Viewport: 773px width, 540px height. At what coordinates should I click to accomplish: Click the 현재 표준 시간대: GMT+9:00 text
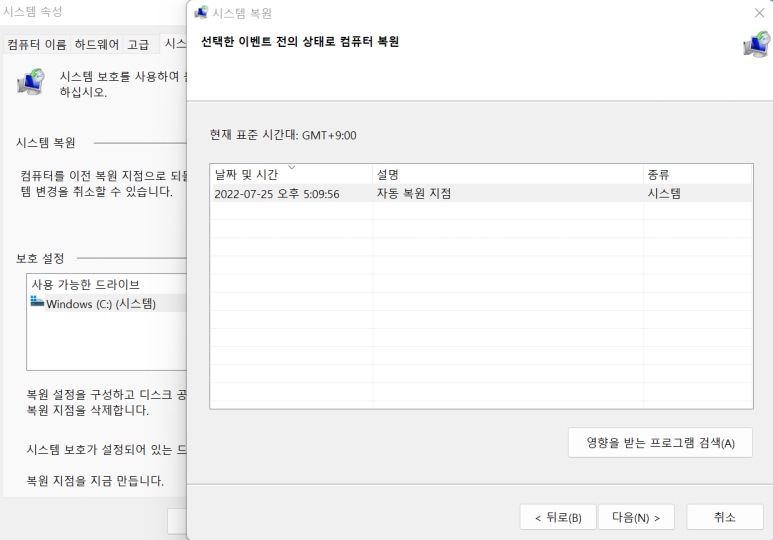click(283, 135)
